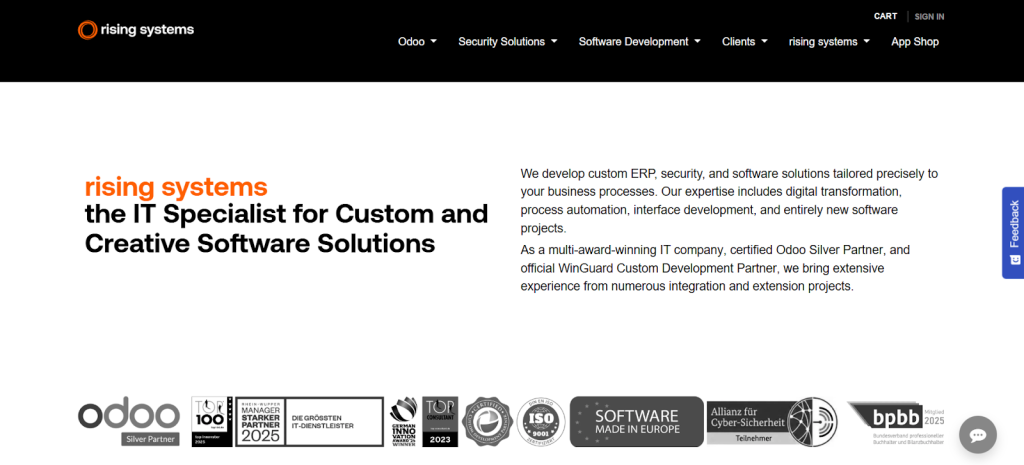Open the live chat bubble
Image resolution: width=1024 pixels, height=465 pixels.
978,435
